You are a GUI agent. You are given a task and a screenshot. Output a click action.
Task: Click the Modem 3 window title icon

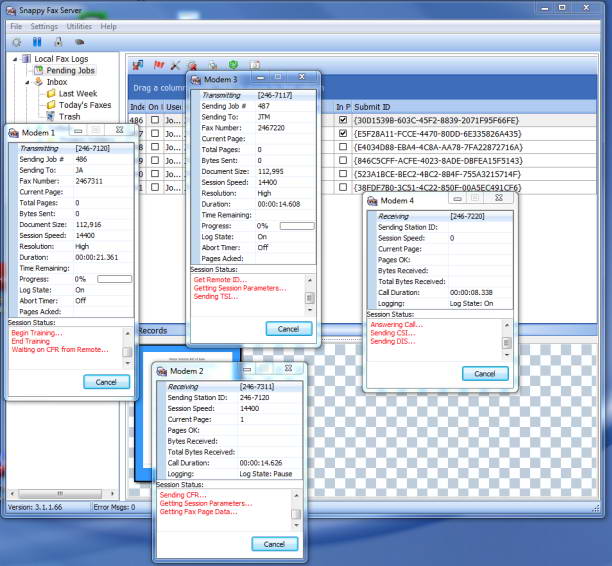click(196, 80)
